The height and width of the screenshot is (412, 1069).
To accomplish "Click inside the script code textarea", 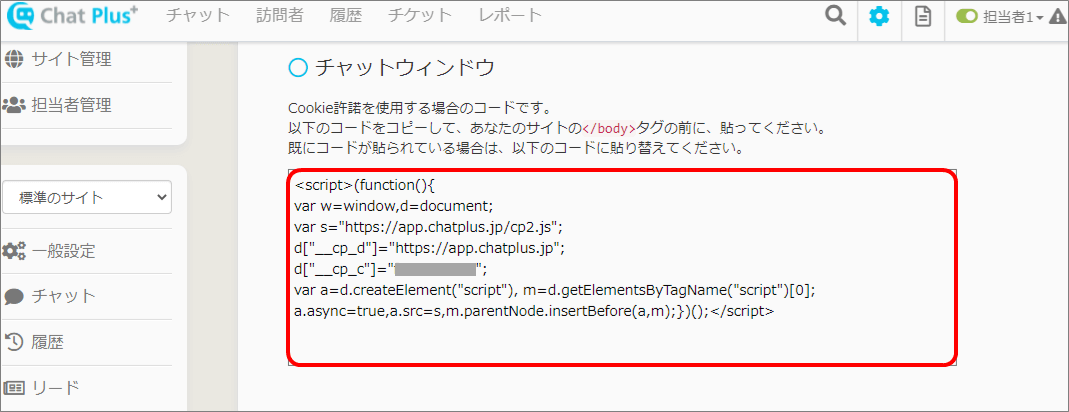I will [x=622, y=267].
